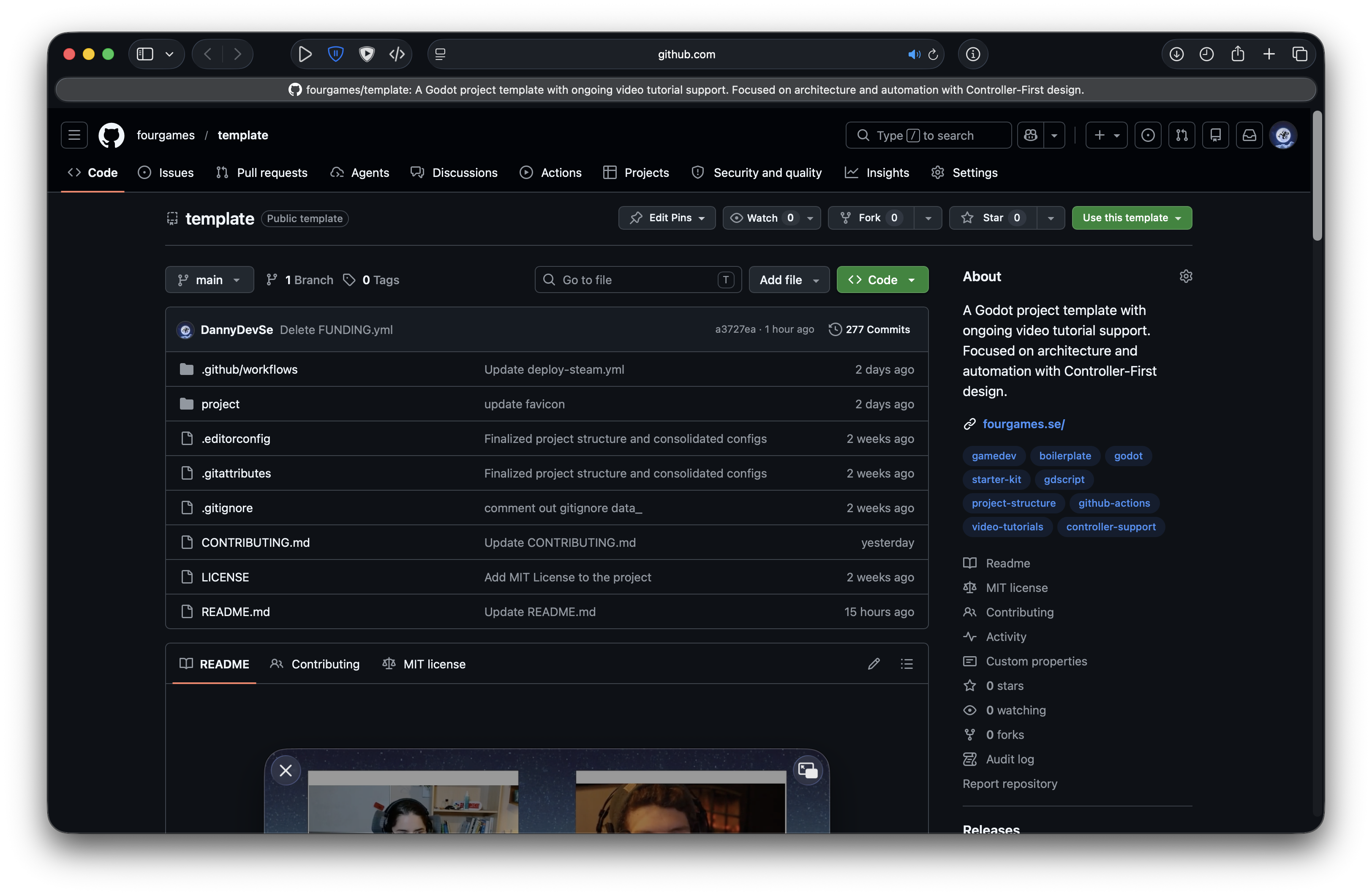The image size is (1372, 896).
Task: Open Safari history clock icon
Action: coord(1206,54)
